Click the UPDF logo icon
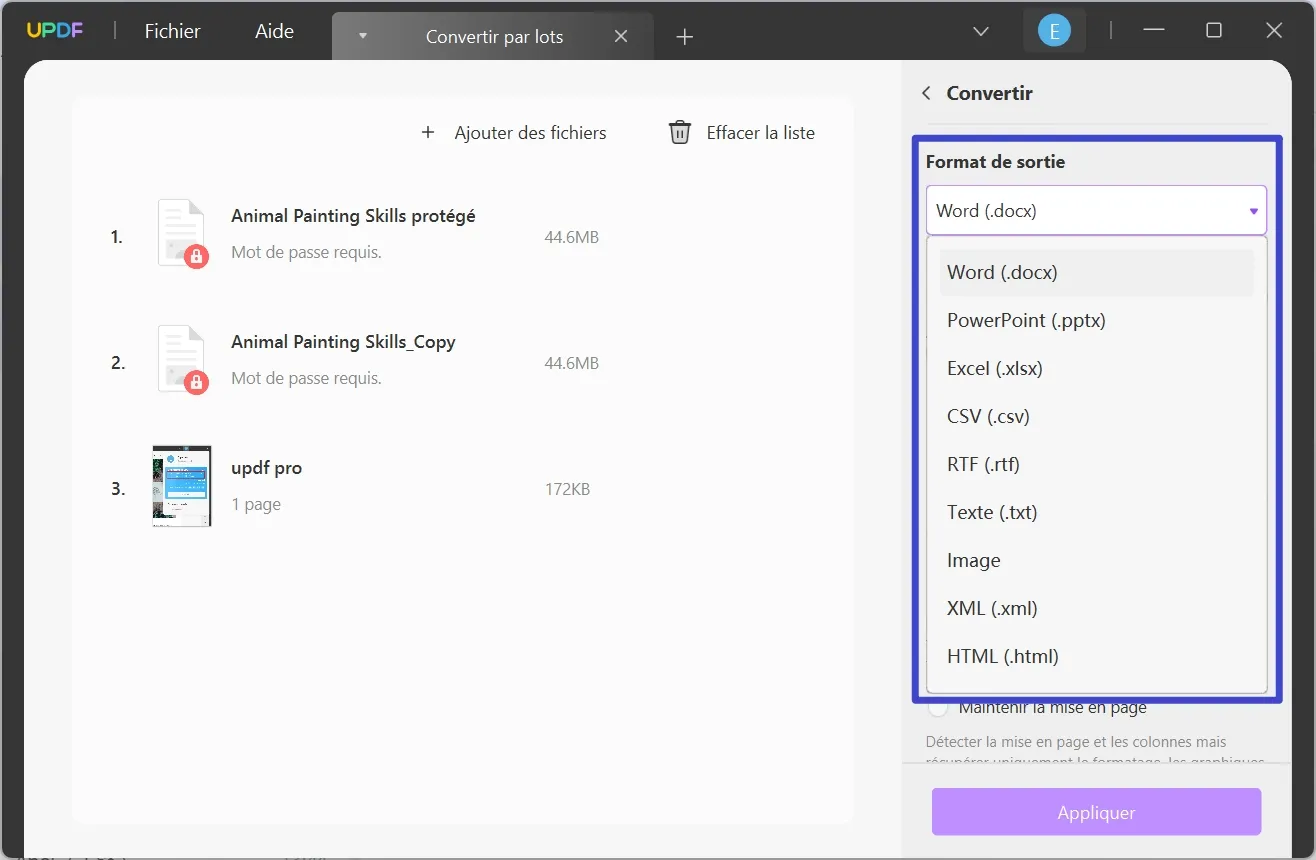This screenshot has width=1316, height=860. click(x=55, y=30)
